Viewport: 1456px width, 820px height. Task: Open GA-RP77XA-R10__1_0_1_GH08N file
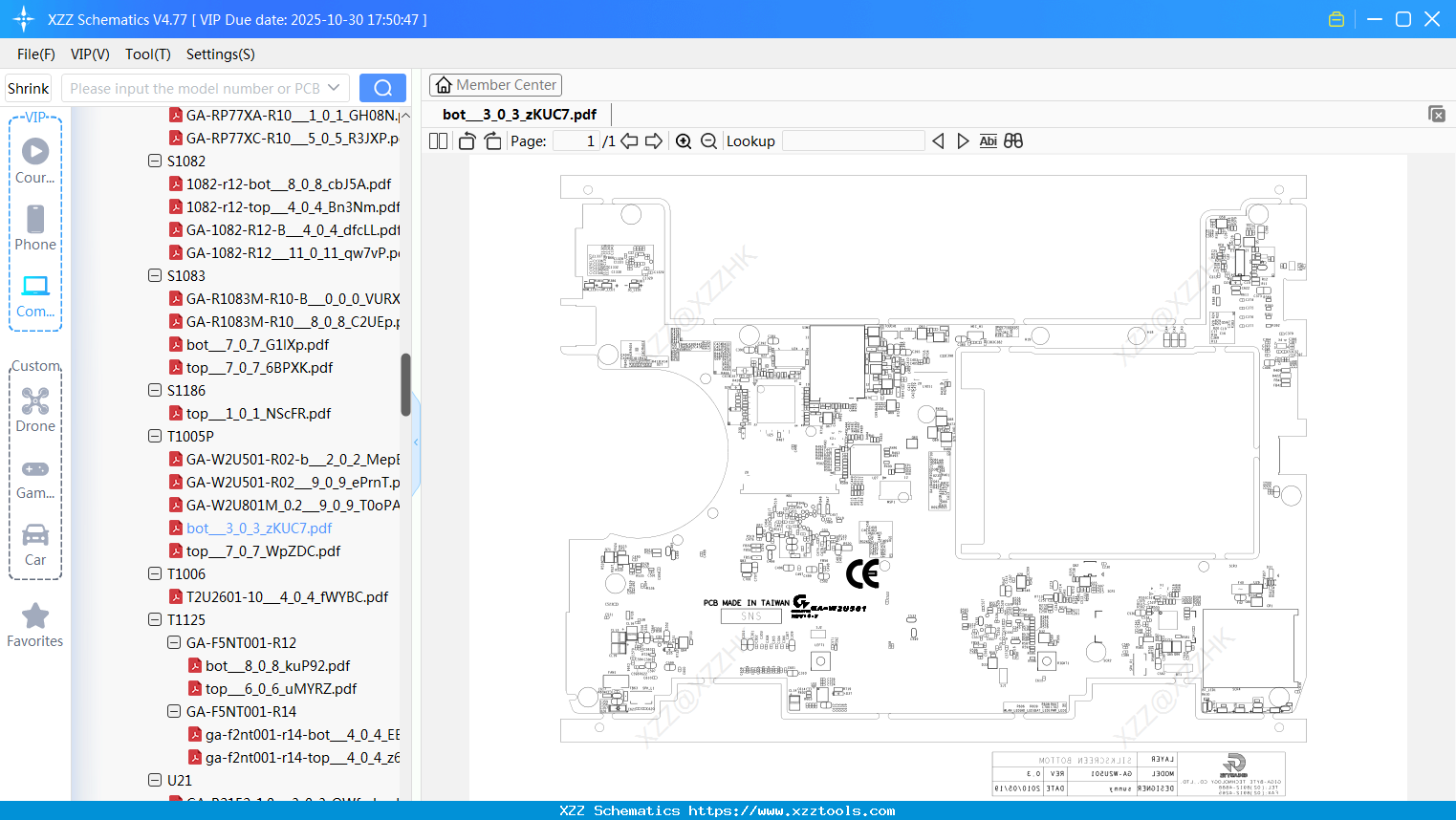293,115
